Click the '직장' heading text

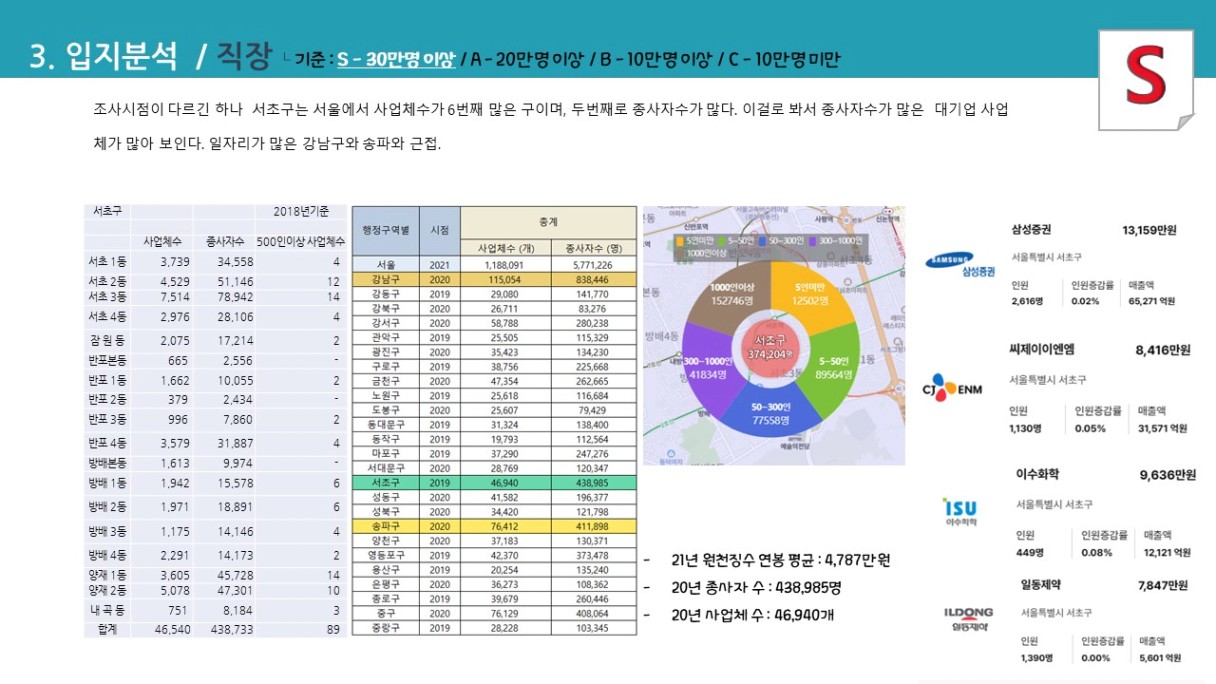coord(245,55)
